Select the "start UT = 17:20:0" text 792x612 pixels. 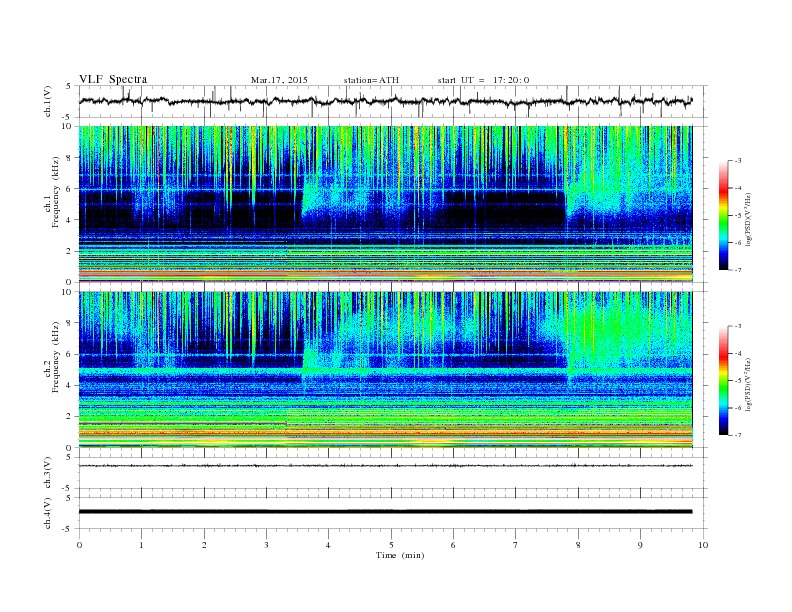coord(483,80)
